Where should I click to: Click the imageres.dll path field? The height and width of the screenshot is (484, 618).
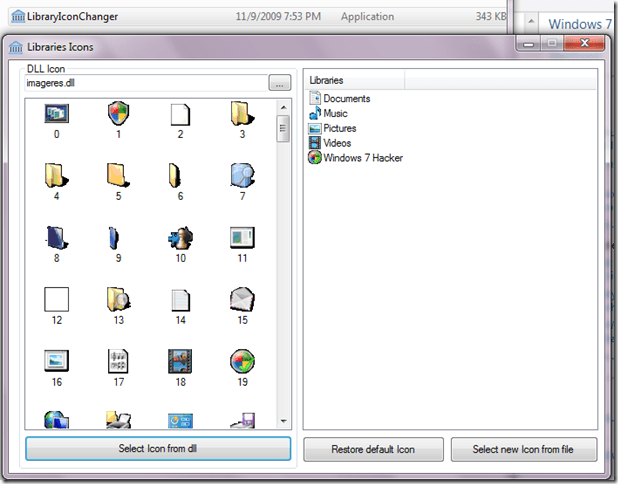pyautogui.click(x=146, y=83)
